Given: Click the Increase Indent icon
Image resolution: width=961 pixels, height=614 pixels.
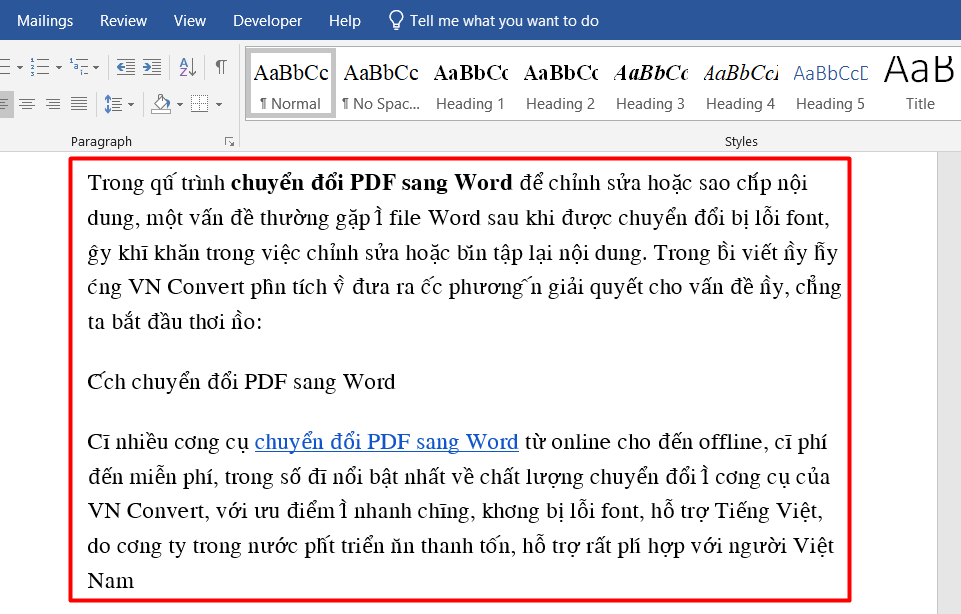Looking at the screenshot, I should (x=152, y=67).
